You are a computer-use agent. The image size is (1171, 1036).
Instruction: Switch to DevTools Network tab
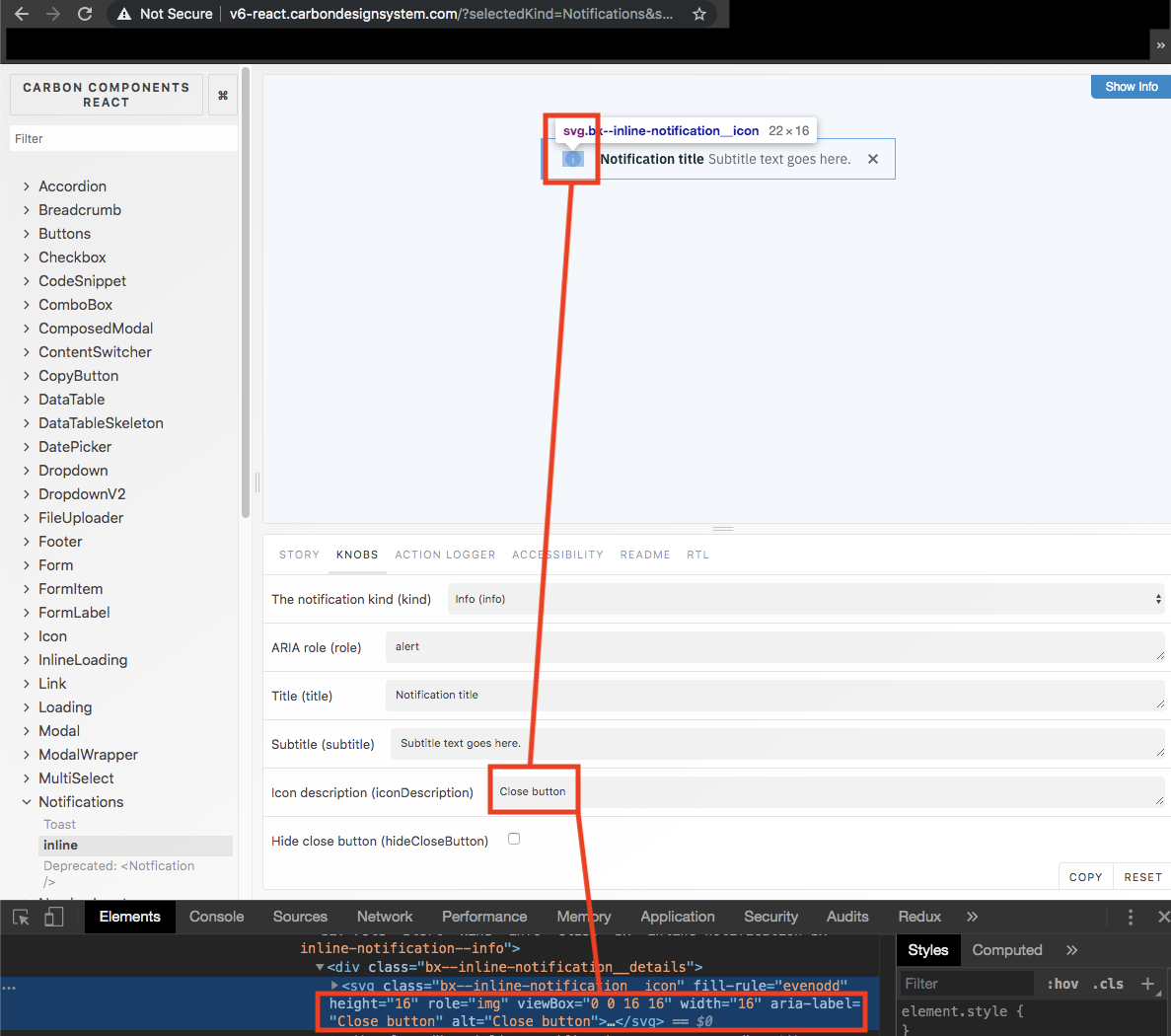pos(385,917)
